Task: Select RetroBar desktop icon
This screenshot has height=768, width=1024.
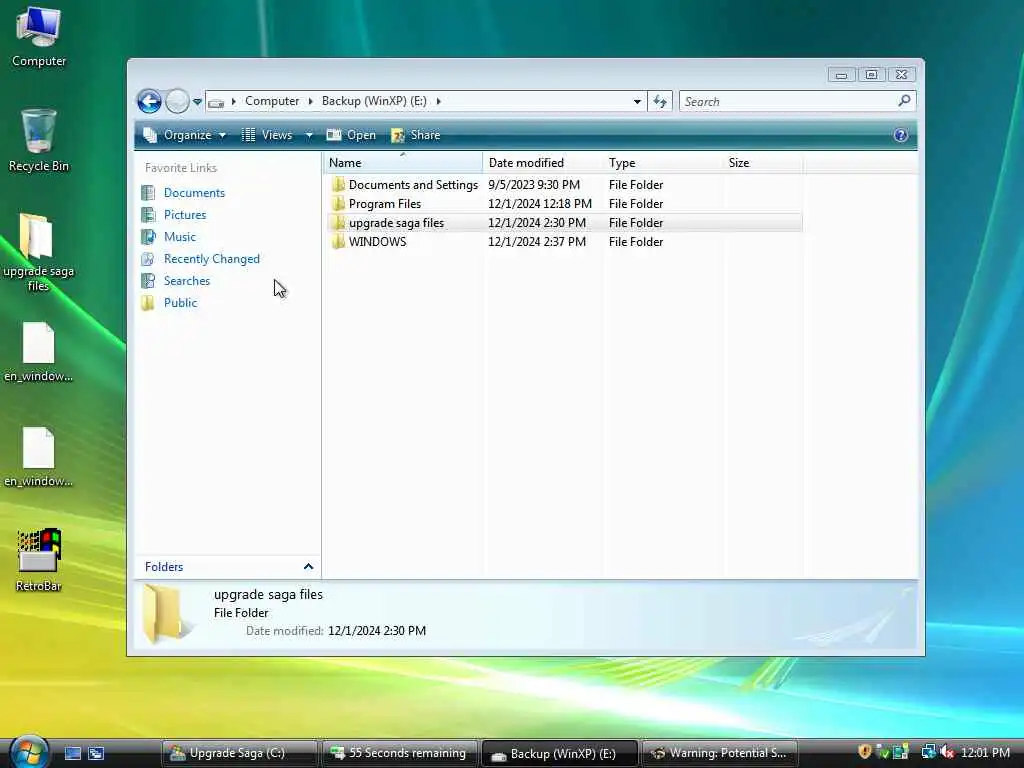Action: 39,560
